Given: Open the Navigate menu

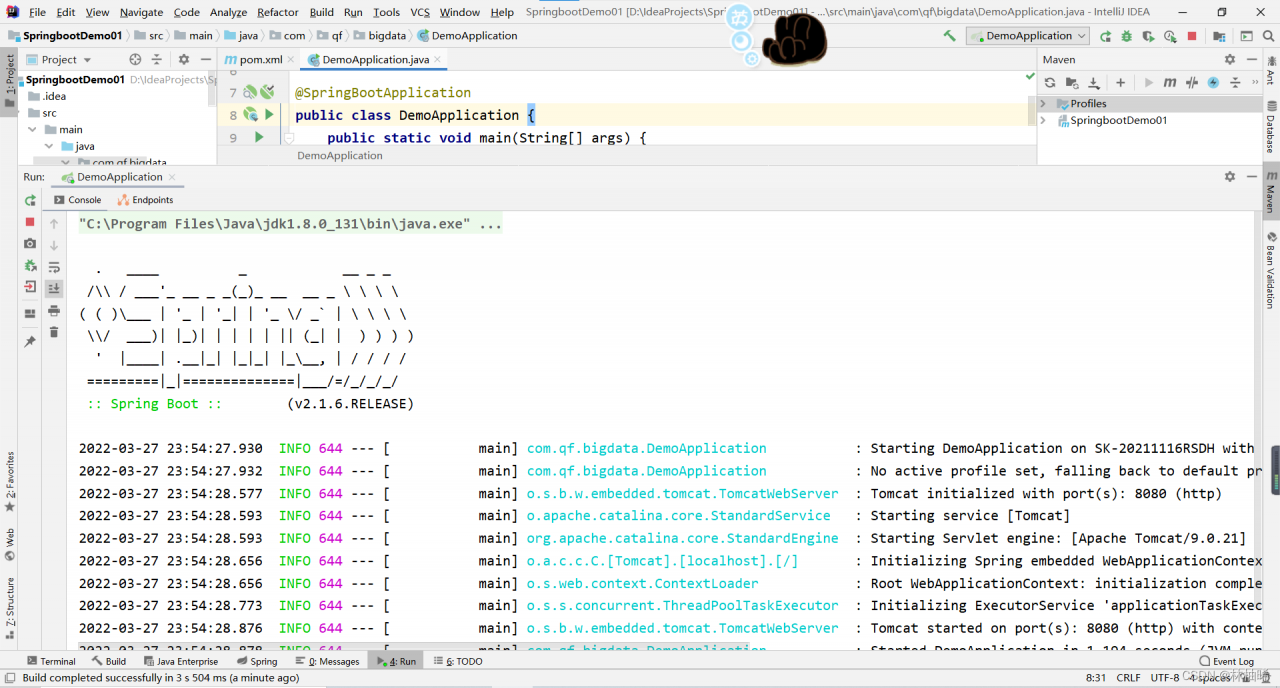Looking at the screenshot, I should [141, 12].
